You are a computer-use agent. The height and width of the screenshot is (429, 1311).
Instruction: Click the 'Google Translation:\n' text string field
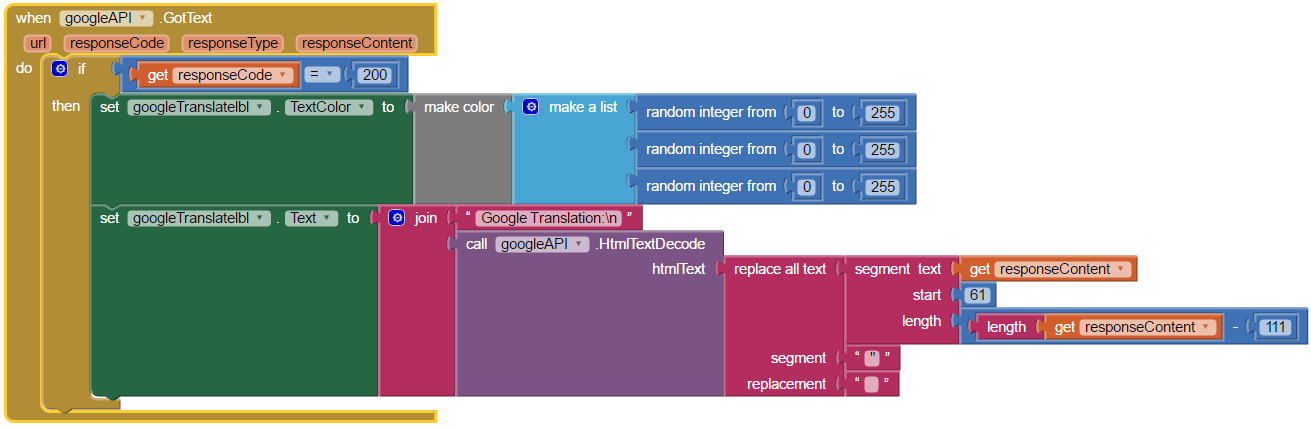coord(550,218)
